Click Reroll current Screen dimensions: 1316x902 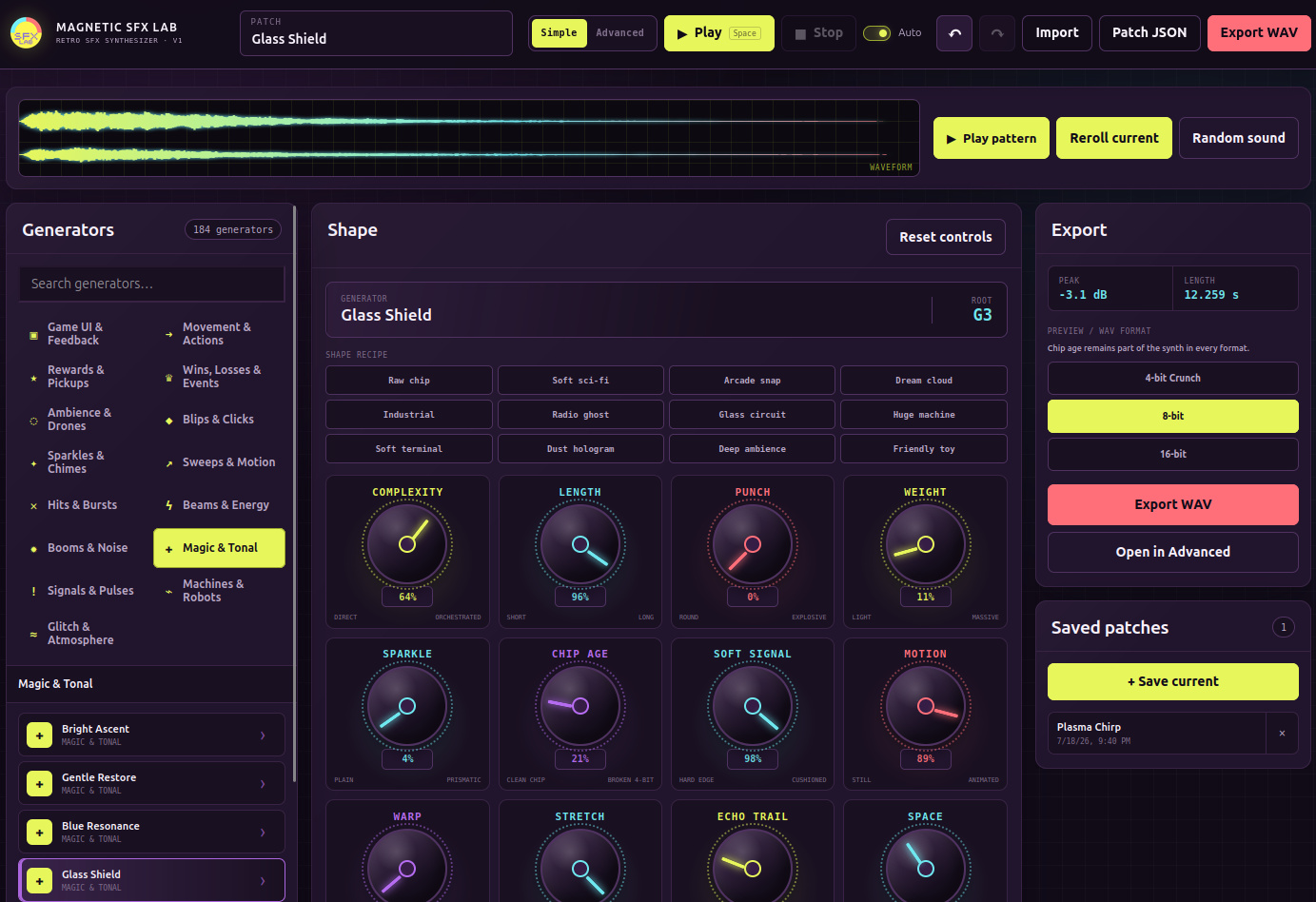1114,138
